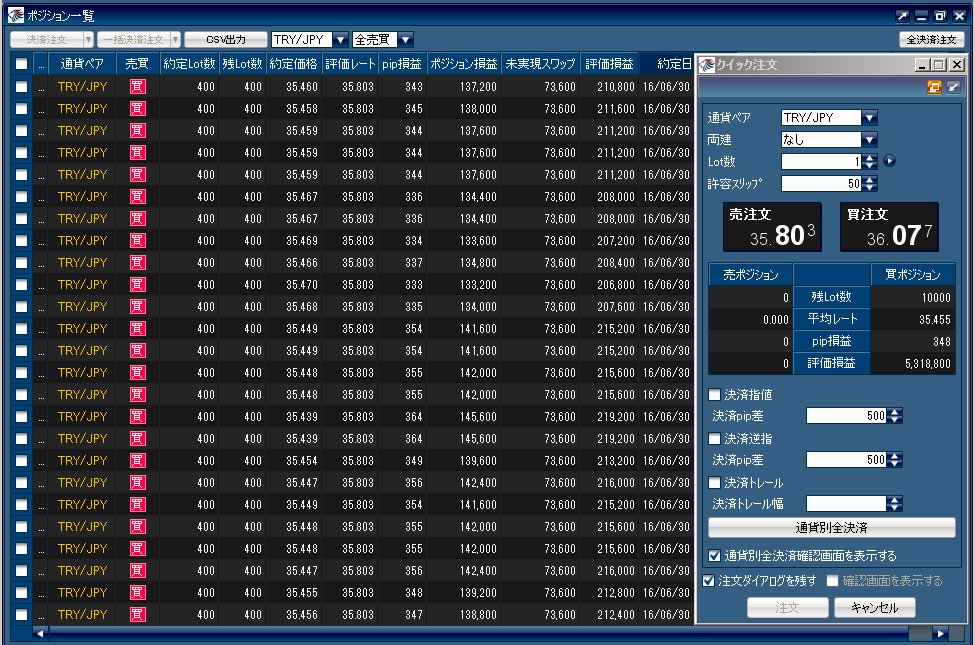
Task: Click the quick order panel logo icon
Action: pos(707,64)
